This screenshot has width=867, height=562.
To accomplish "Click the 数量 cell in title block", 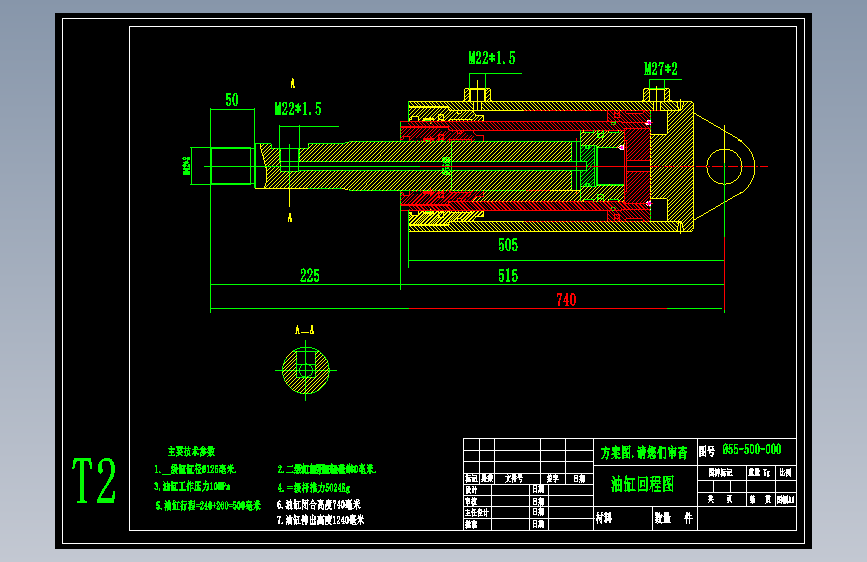I will (x=663, y=518).
